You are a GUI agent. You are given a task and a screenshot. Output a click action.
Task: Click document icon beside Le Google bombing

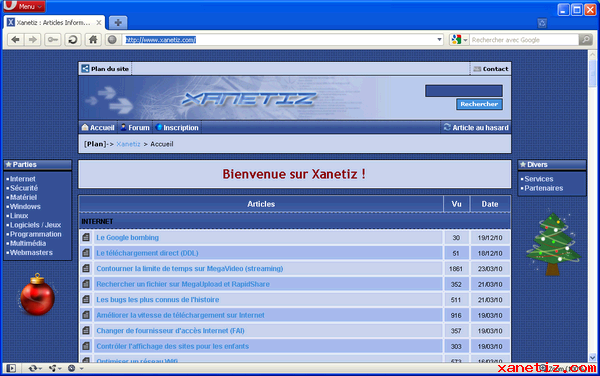[x=86, y=238]
